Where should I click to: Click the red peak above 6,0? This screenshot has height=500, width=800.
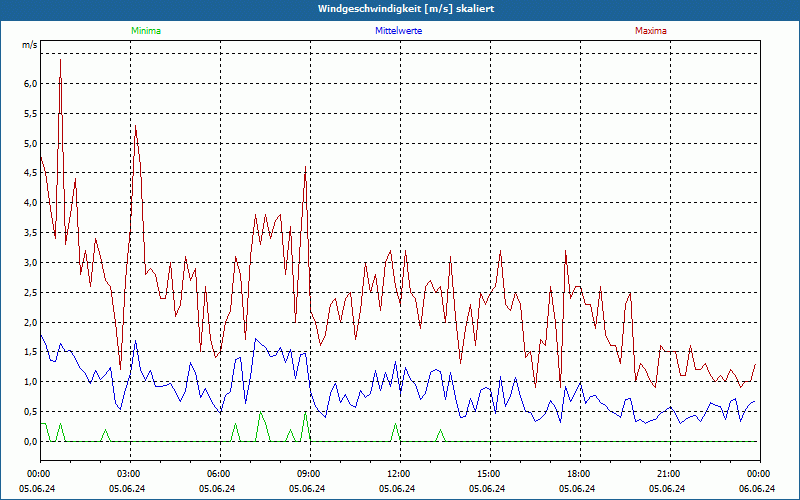[x=60, y=61]
